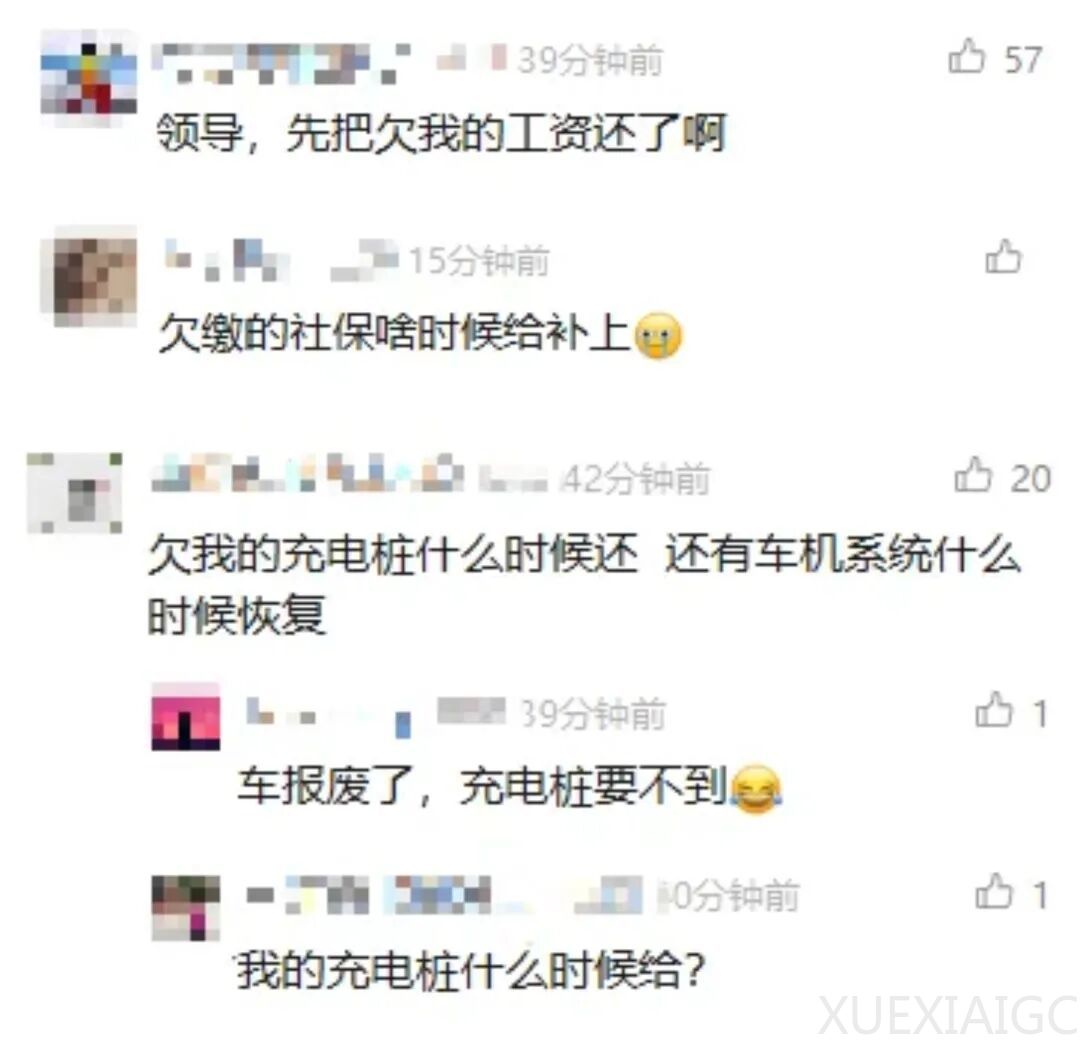Select comment text 领导，先把欠我的工资还了啊
1080x1047 pixels.
click(442, 133)
